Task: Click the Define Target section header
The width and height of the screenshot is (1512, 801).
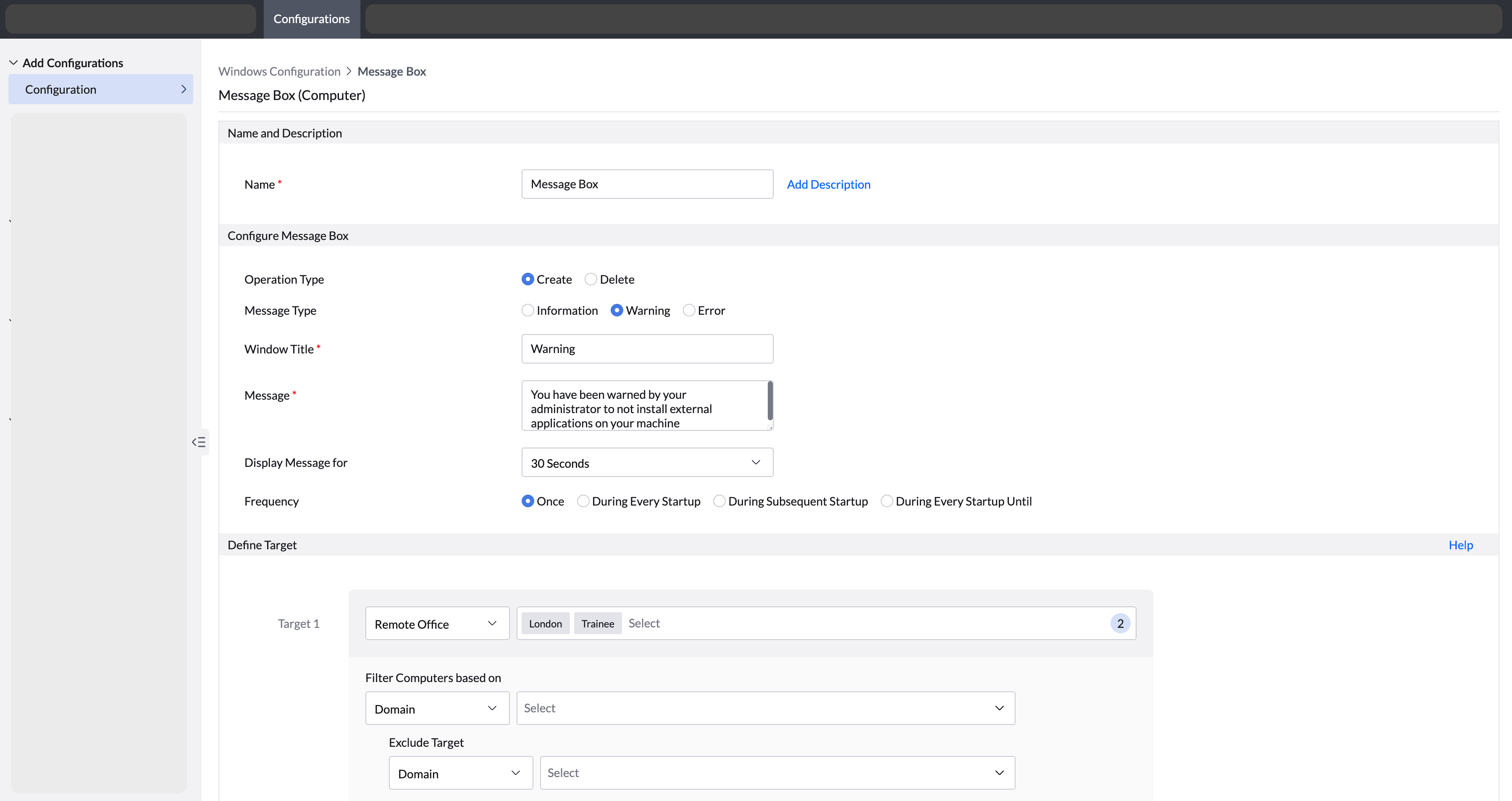Action: (x=262, y=545)
